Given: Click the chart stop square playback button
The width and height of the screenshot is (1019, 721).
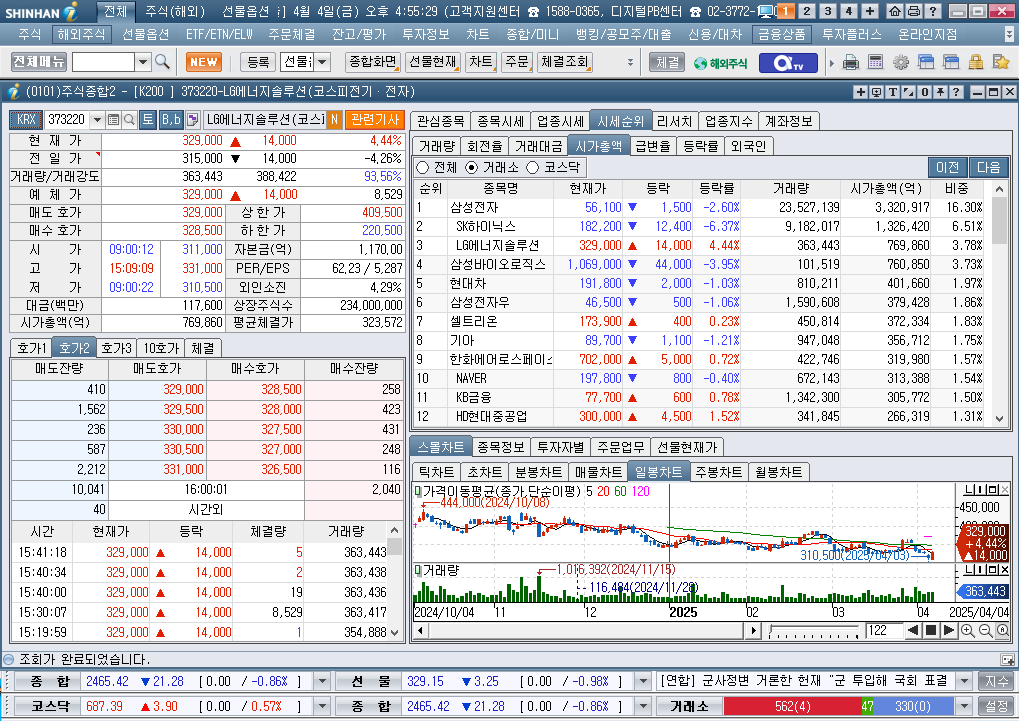Looking at the screenshot, I should 931,630.
